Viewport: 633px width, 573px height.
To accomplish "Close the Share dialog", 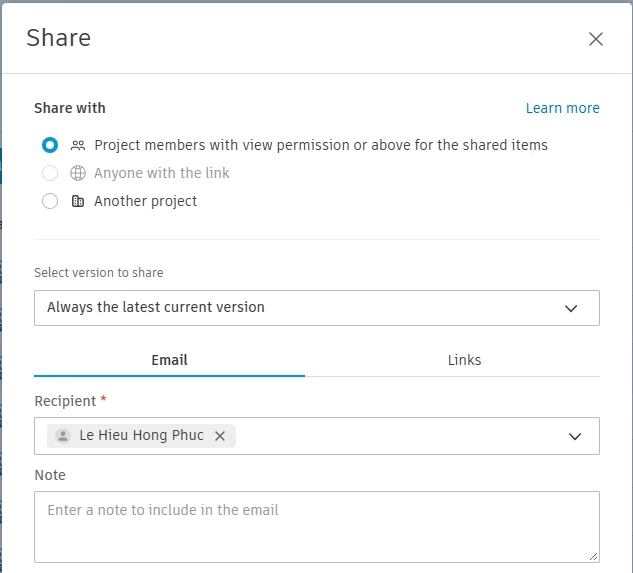I will tap(595, 39).
